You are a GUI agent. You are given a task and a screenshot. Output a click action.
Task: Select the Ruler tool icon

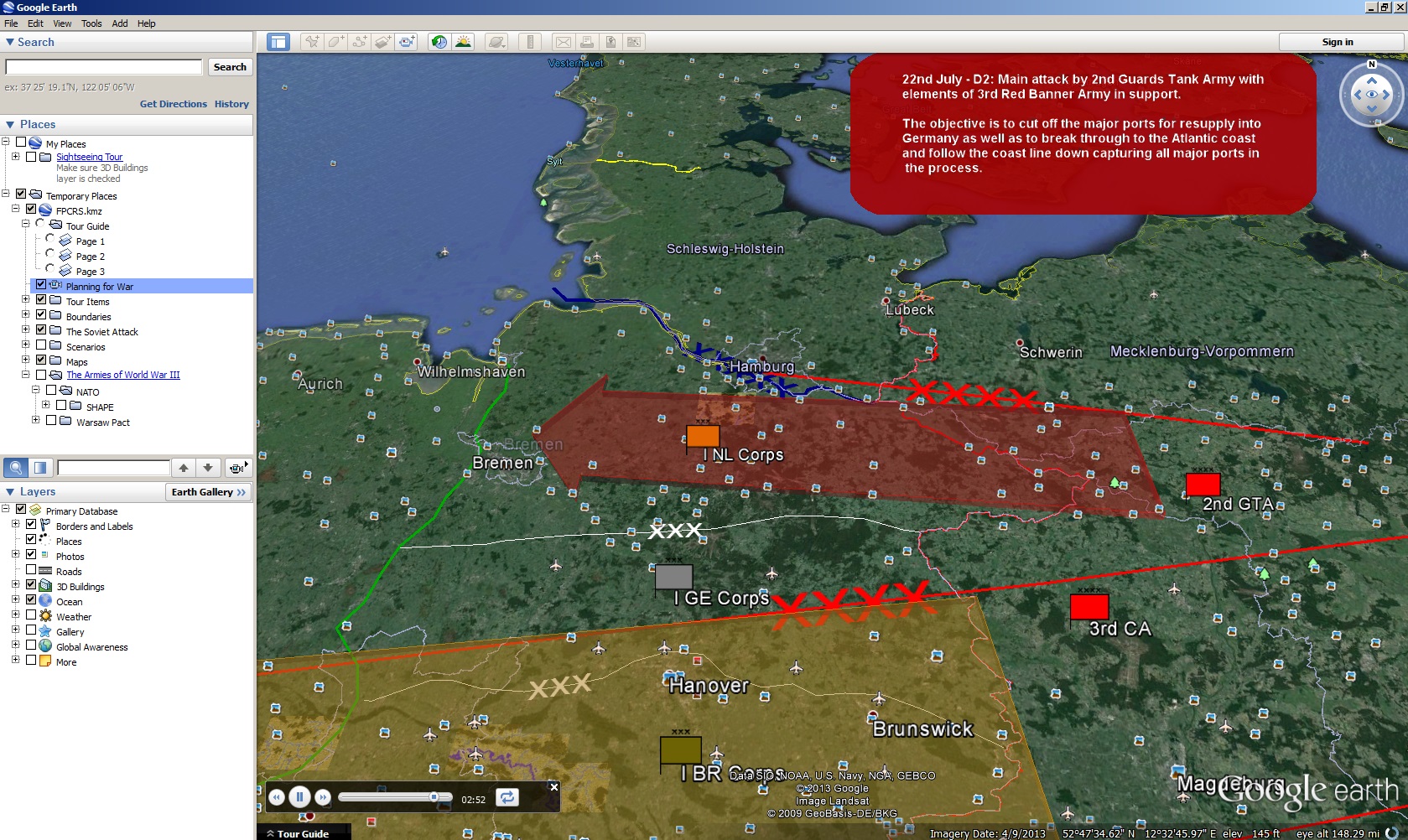coord(530,42)
